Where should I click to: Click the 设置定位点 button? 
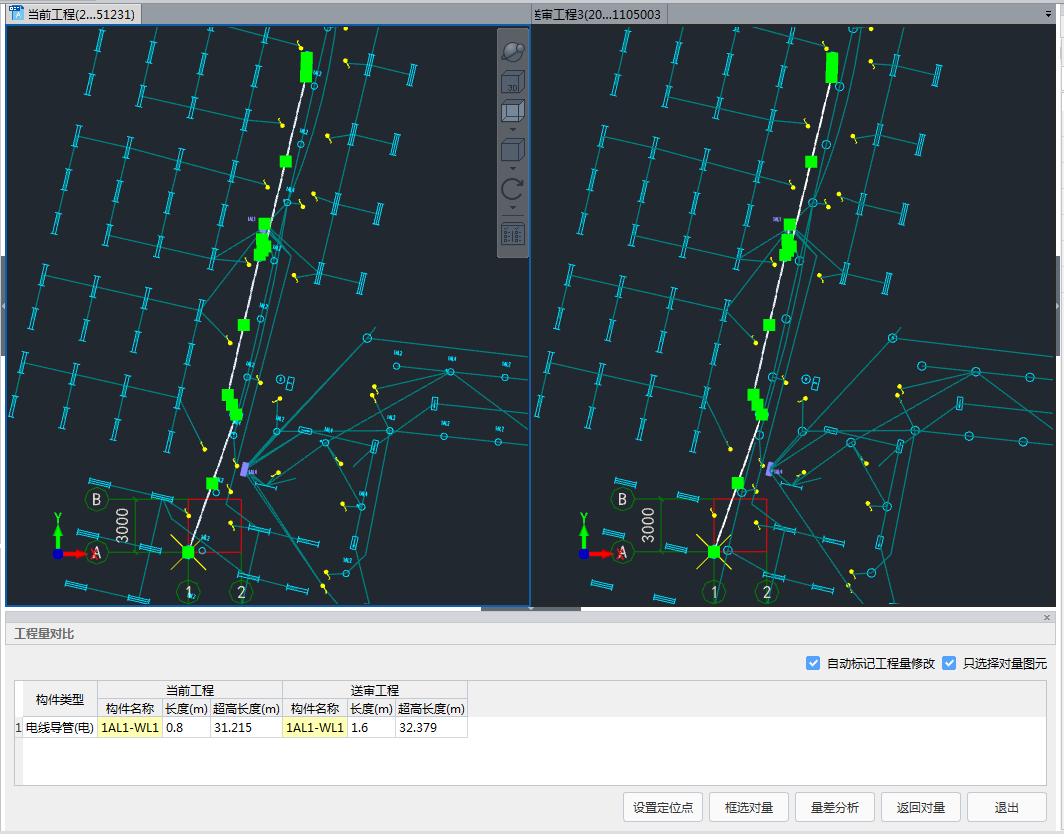(663, 807)
